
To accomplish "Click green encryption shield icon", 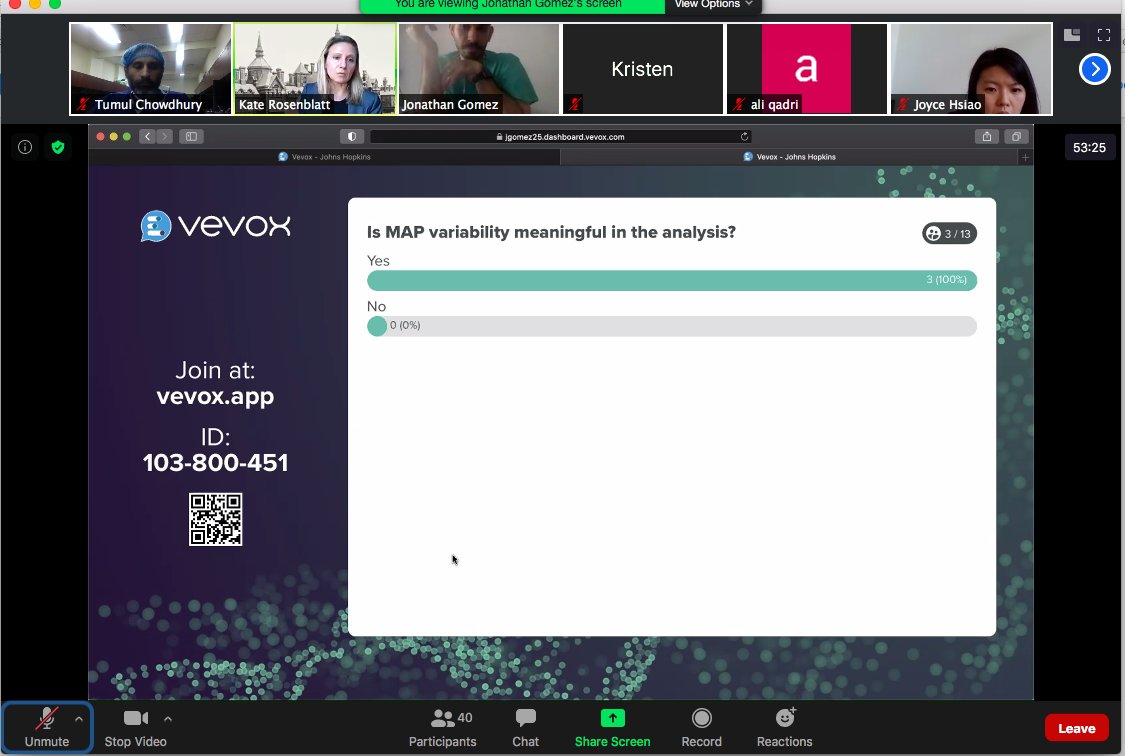I will [x=58, y=147].
